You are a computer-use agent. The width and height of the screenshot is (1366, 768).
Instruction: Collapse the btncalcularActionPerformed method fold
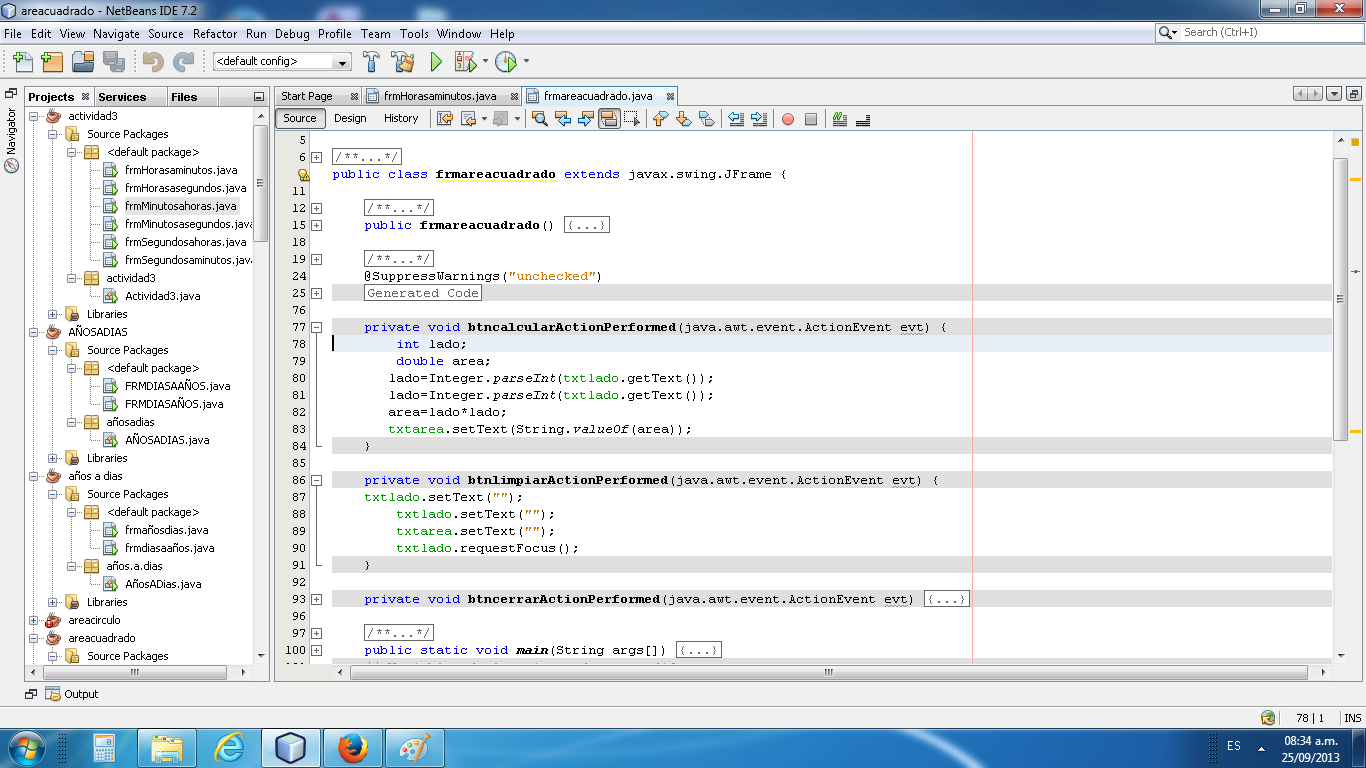point(314,327)
